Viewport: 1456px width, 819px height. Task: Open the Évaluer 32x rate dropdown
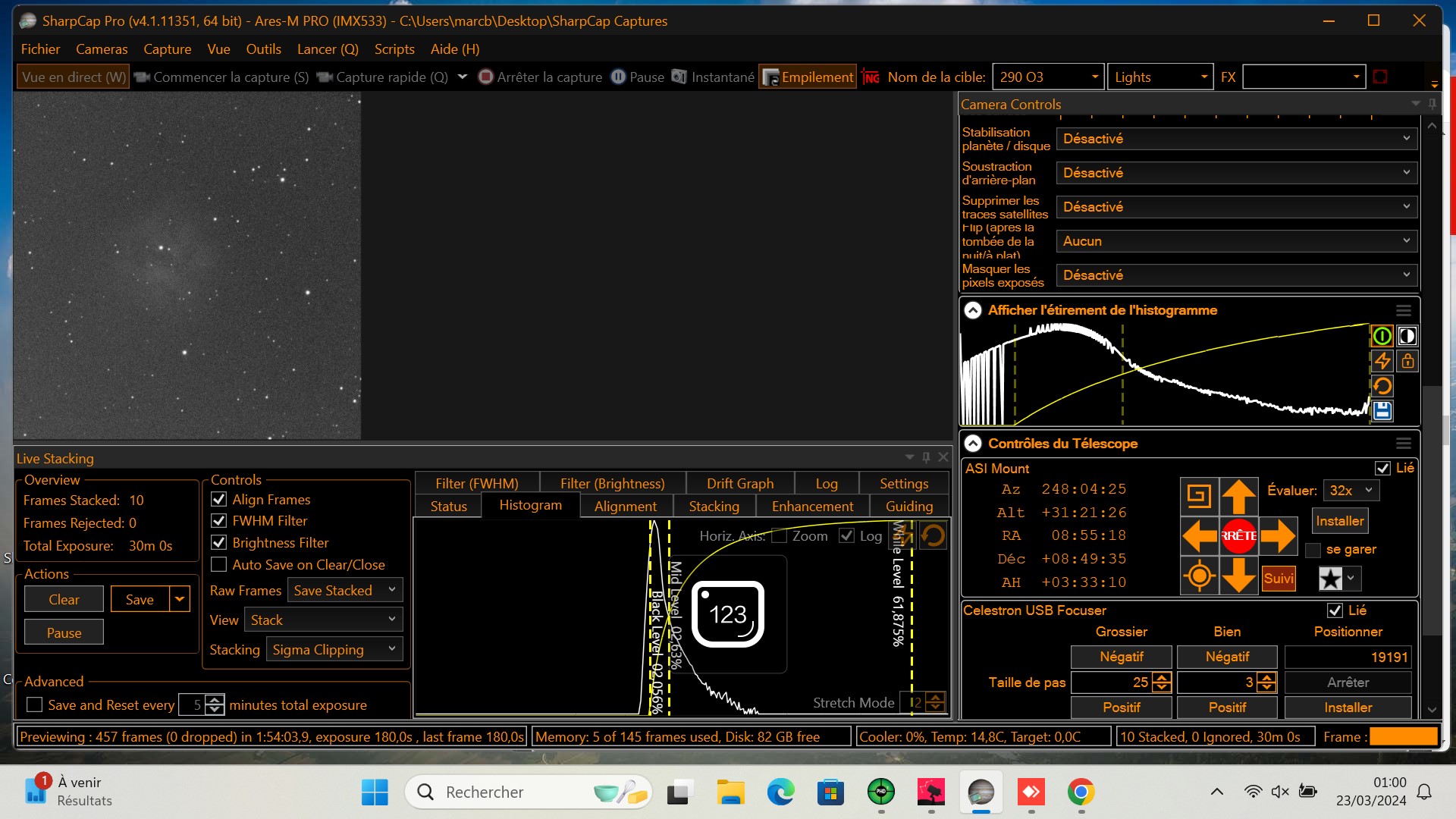(x=1351, y=491)
